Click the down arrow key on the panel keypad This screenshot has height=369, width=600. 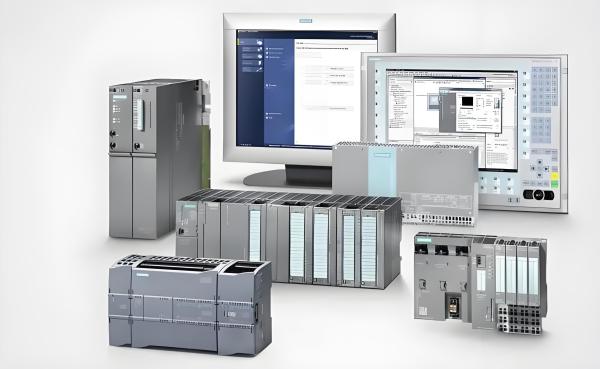540,175
